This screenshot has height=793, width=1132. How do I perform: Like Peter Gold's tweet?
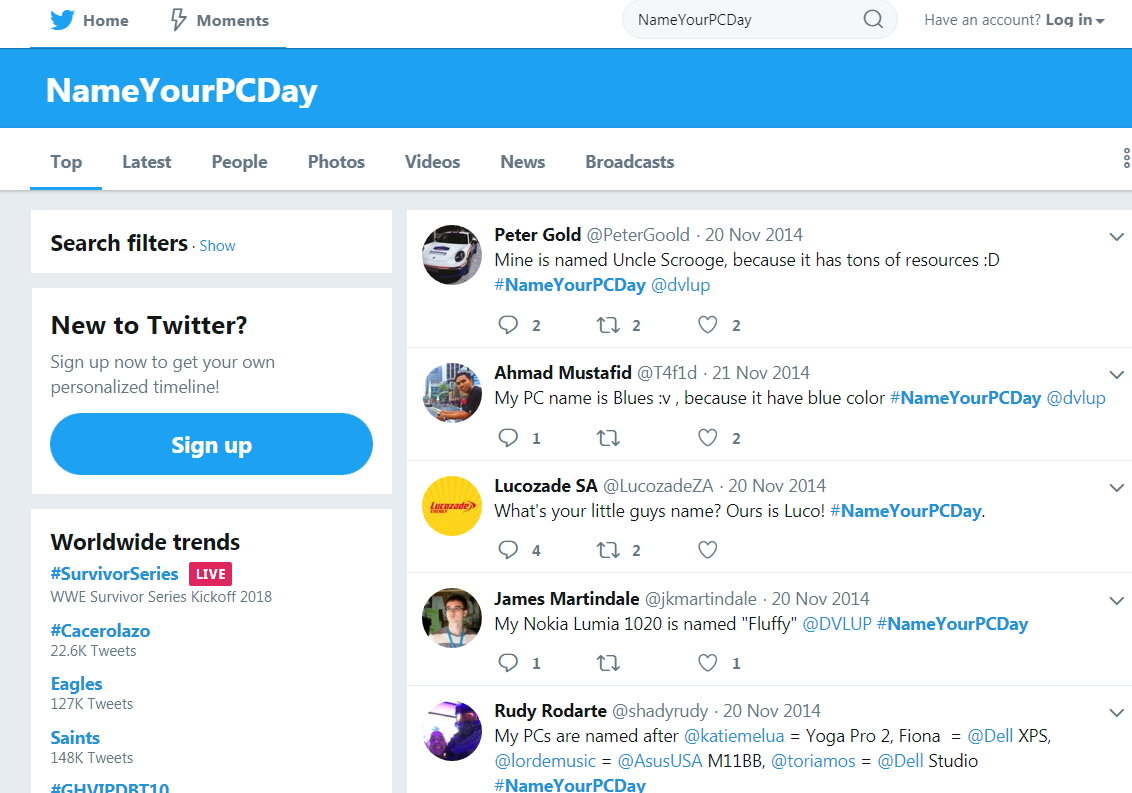[708, 325]
